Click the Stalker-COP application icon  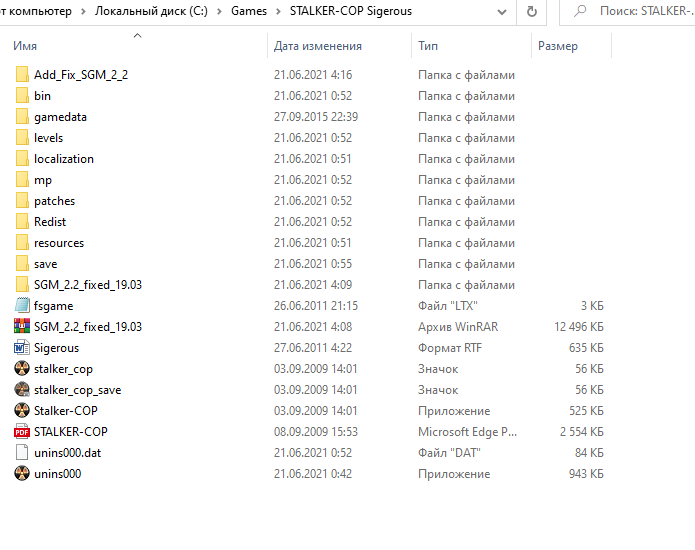(22, 410)
